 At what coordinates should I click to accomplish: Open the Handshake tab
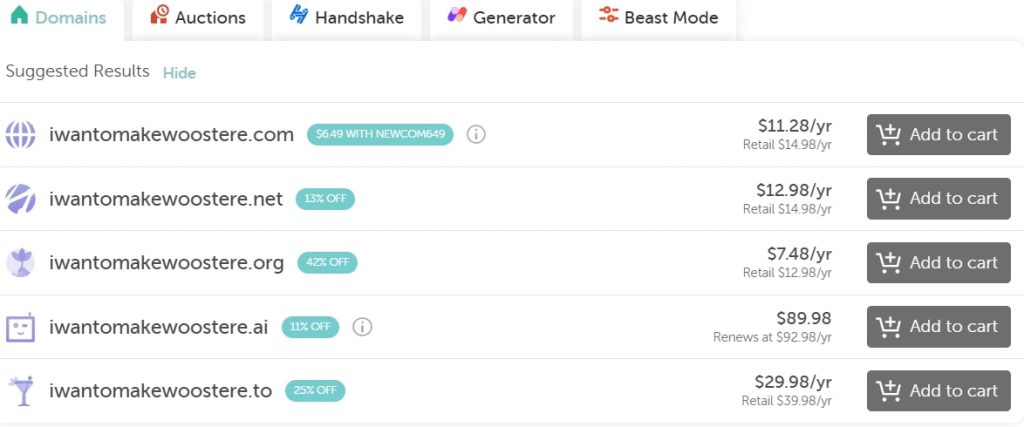pyautogui.click(x=346, y=17)
